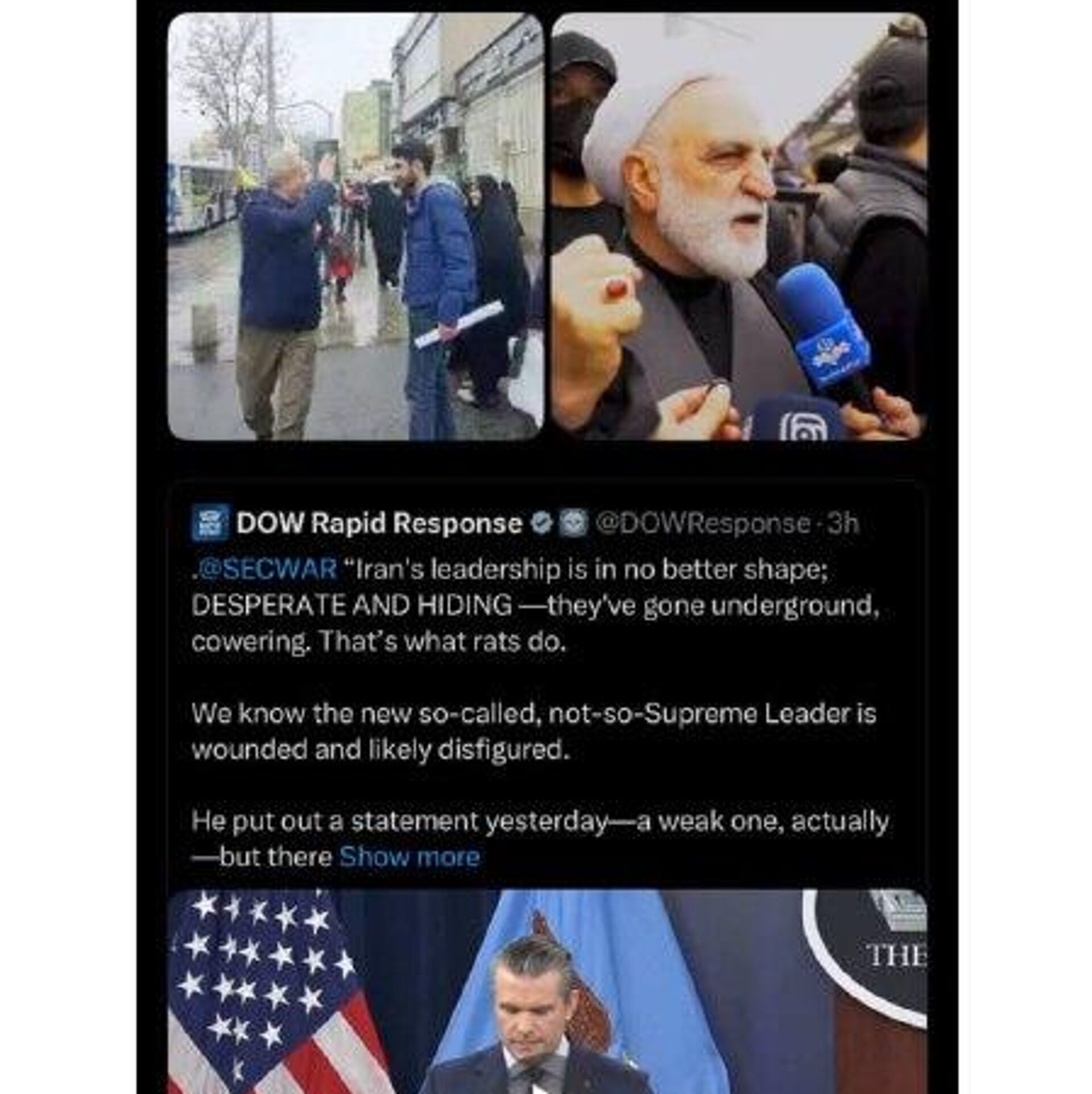This screenshot has width=1092, height=1094.
Task: Open the @SECWAR mention
Action: (266, 569)
